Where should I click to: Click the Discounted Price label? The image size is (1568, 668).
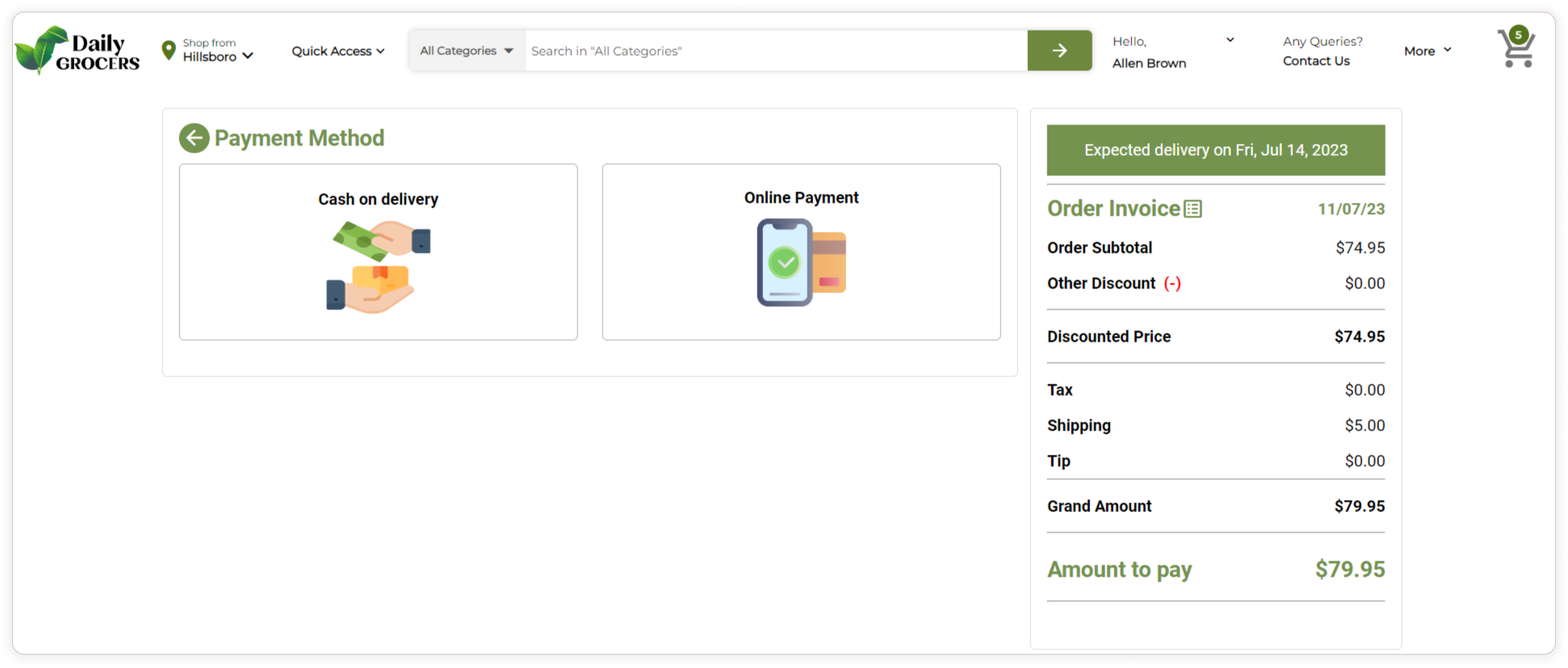pos(1109,337)
